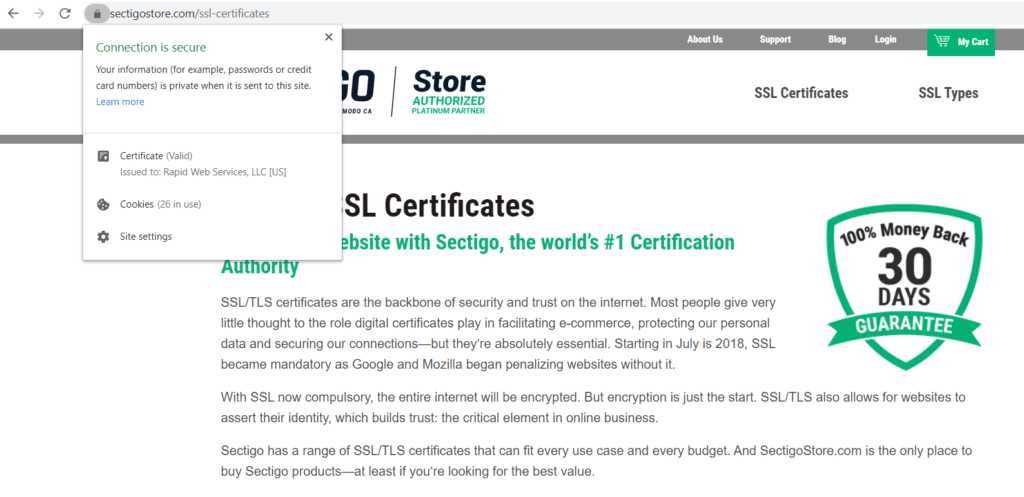View the Certificate (Valid) details

click(x=155, y=156)
